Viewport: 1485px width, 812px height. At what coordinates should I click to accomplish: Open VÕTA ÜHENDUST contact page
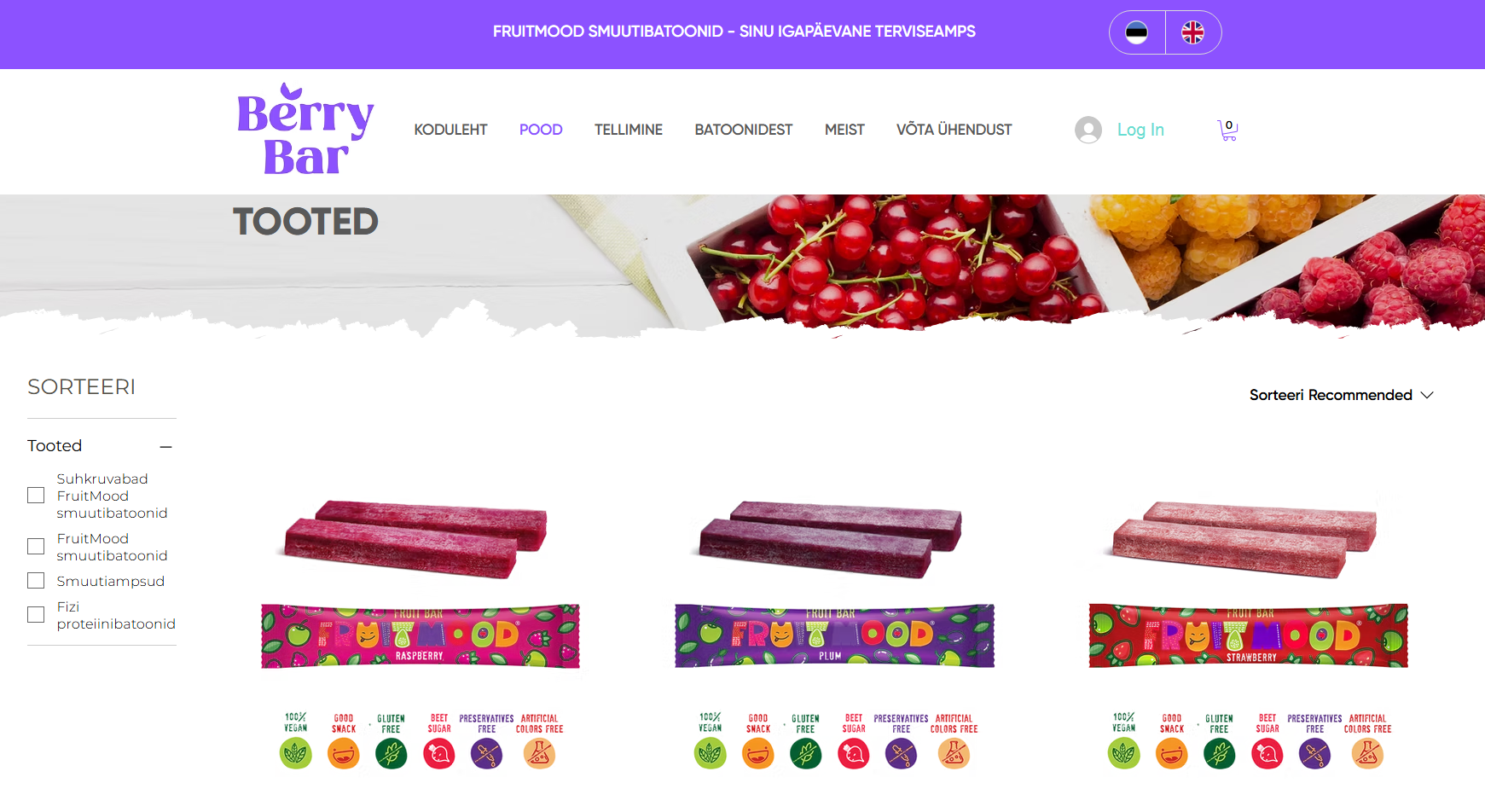954,130
